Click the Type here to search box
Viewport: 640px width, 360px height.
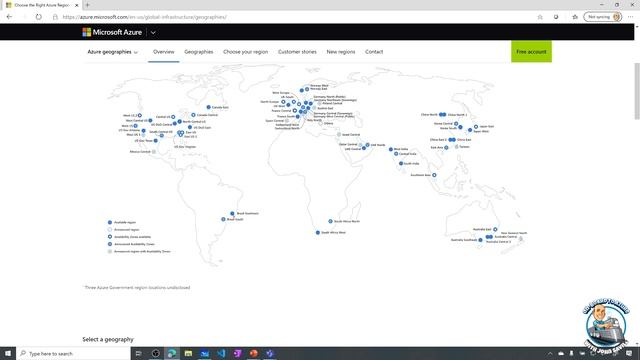click(x=73, y=353)
